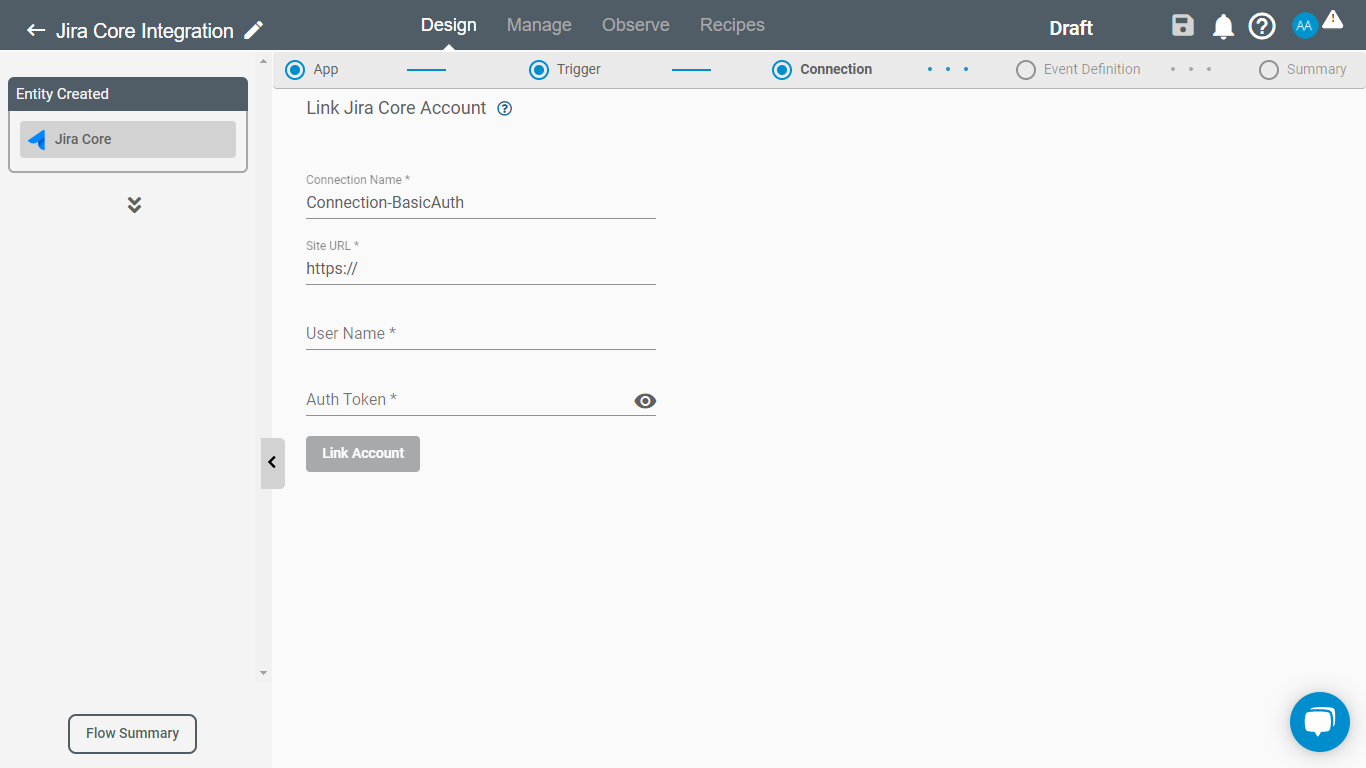Expand the flow with double chevron down
The image size is (1366, 768).
click(x=134, y=205)
